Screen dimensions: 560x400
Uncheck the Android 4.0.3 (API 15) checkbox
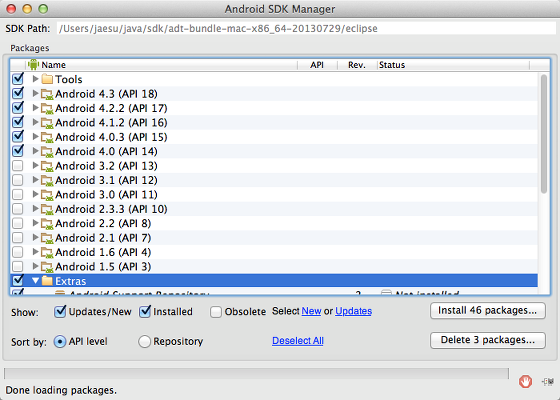(x=18, y=136)
